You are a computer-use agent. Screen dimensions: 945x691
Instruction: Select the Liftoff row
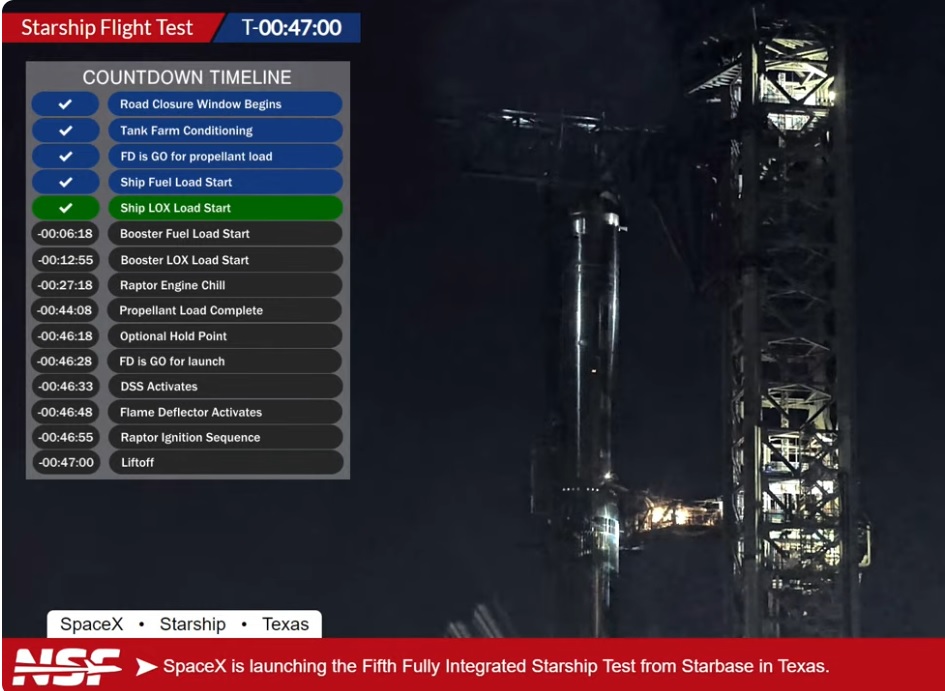tap(225, 463)
